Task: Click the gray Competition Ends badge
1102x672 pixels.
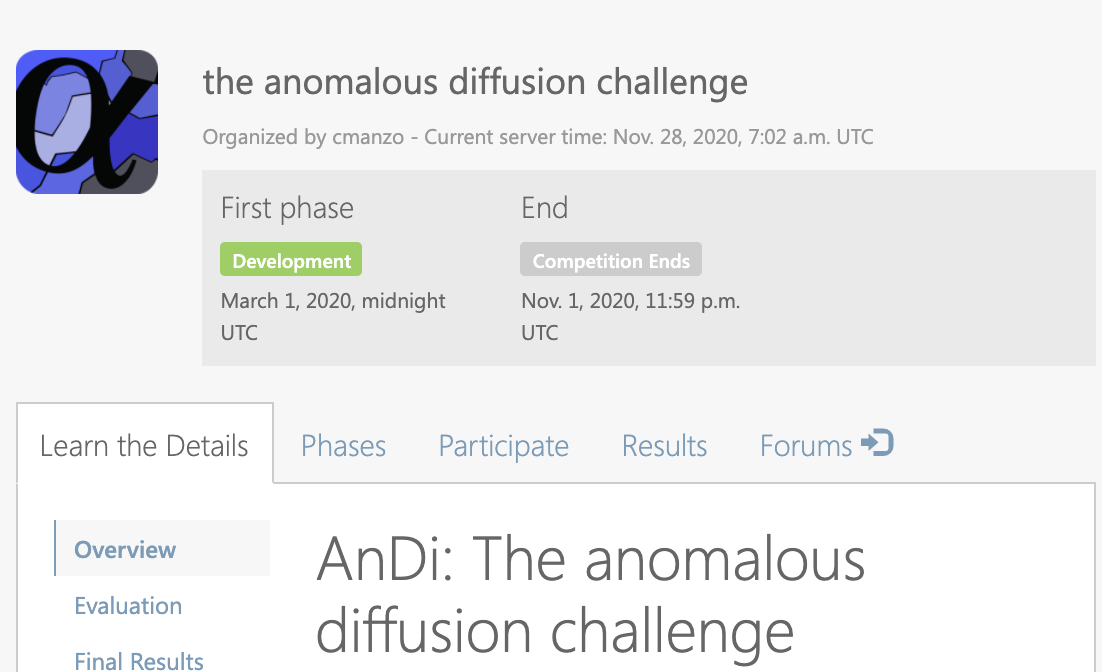Action: 611,261
